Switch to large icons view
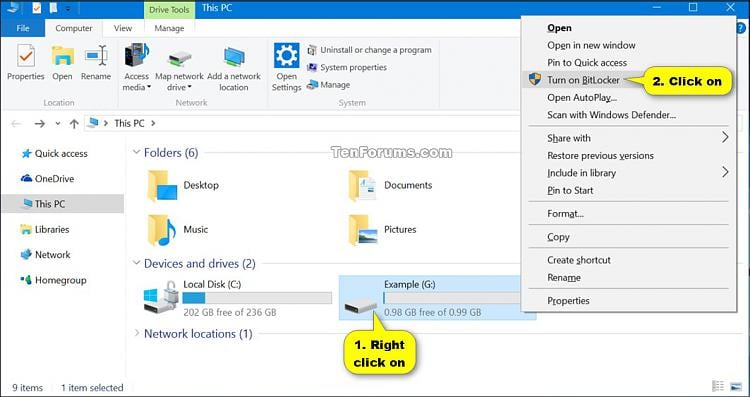This screenshot has height=397, width=750. coord(736,386)
